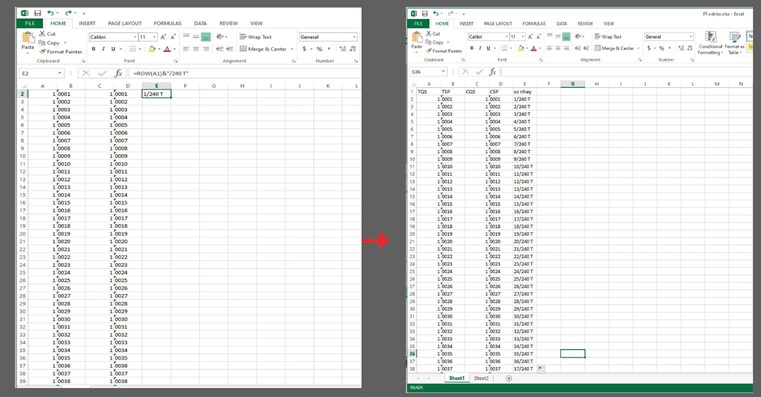Open General number format dropdown, left window
Viewport: 761px width, 397px height.
click(x=354, y=37)
